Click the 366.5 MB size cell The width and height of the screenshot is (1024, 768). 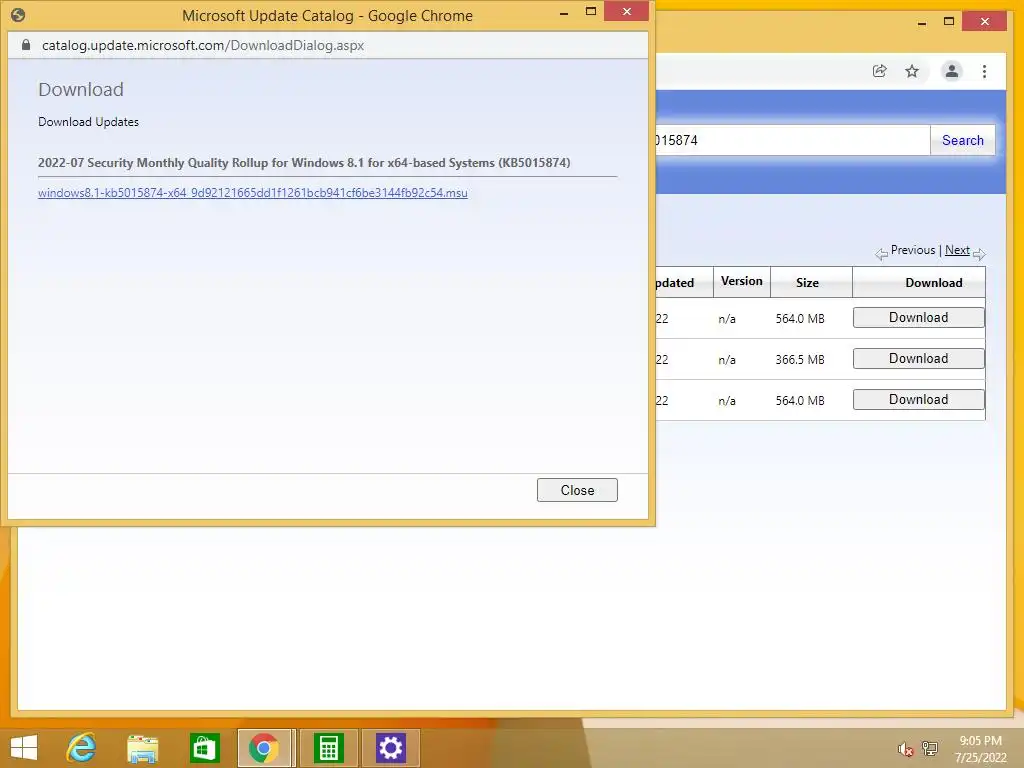point(799,360)
